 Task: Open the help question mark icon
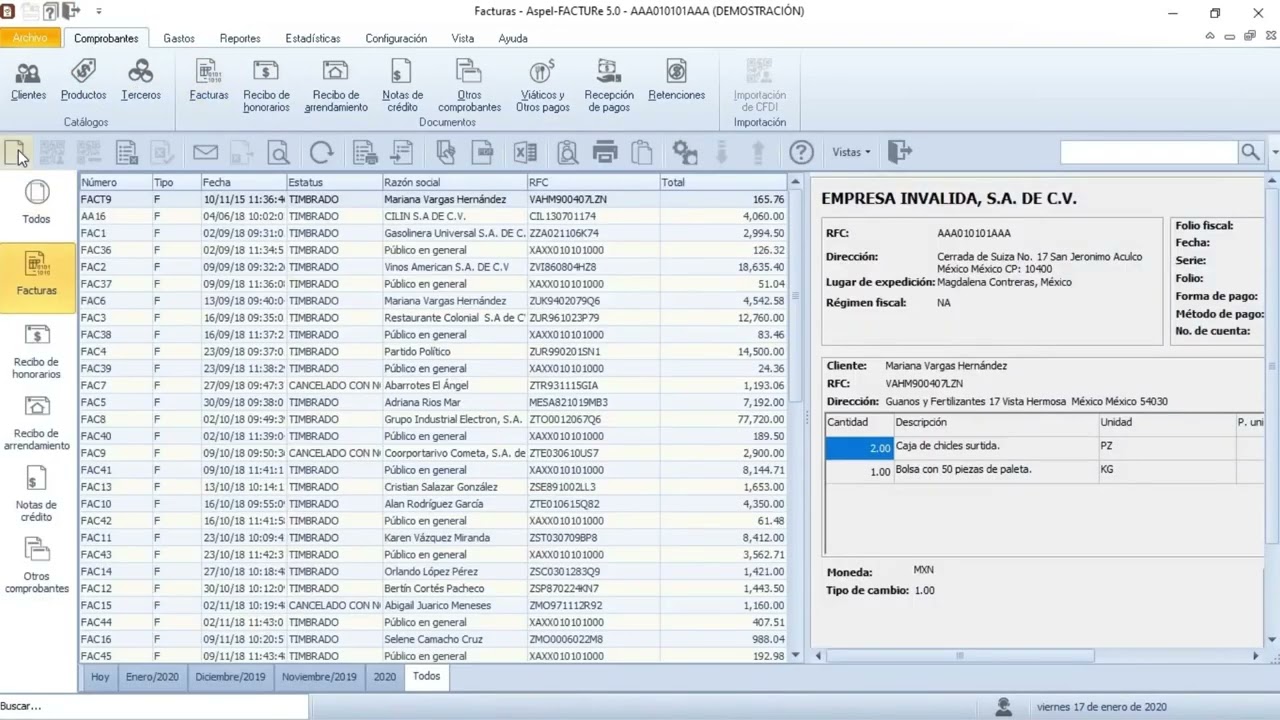801,152
